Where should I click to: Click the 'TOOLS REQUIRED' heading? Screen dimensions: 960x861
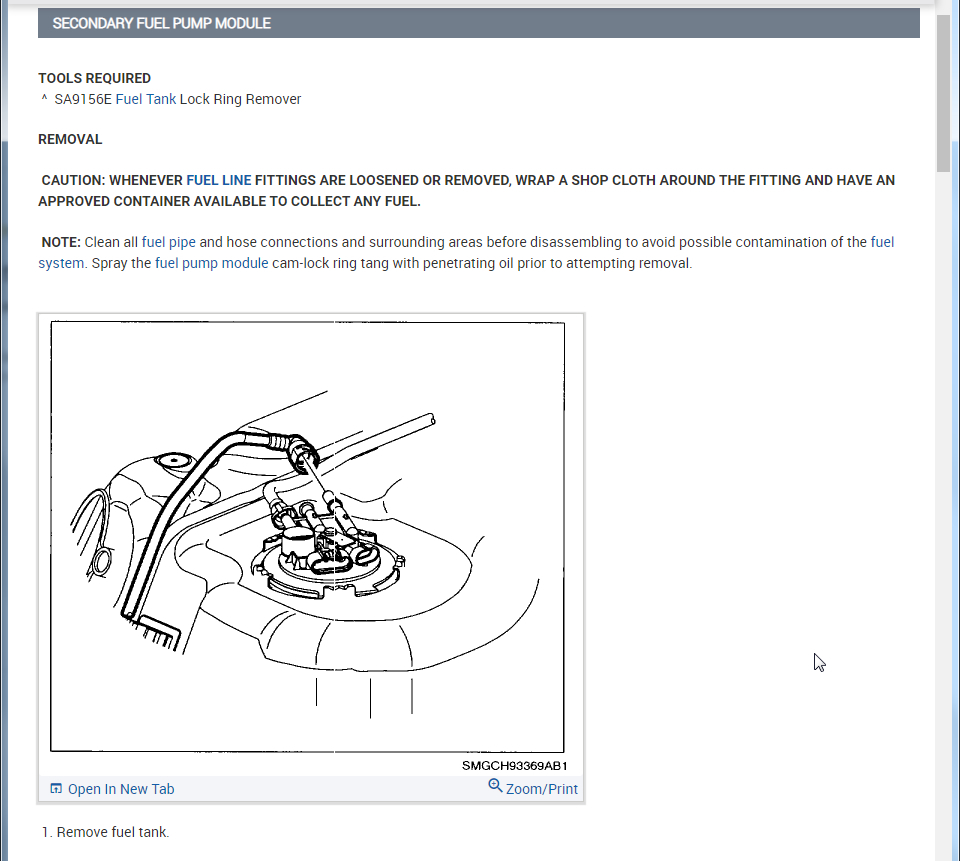[x=94, y=78]
